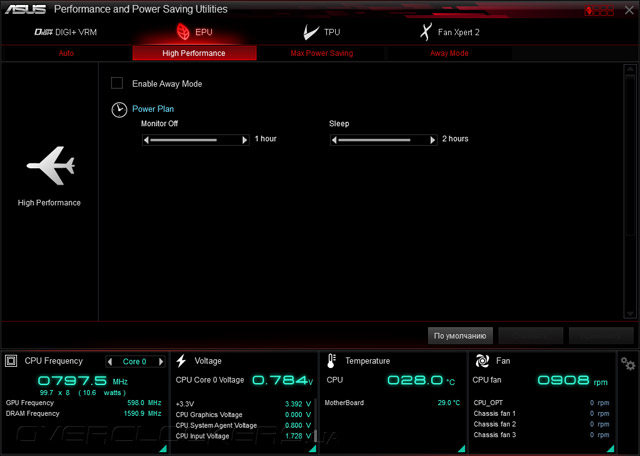Click the CPU Core 0 Voltage label
This screenshot has height=456, width=640.
click(x=210, y=380)
